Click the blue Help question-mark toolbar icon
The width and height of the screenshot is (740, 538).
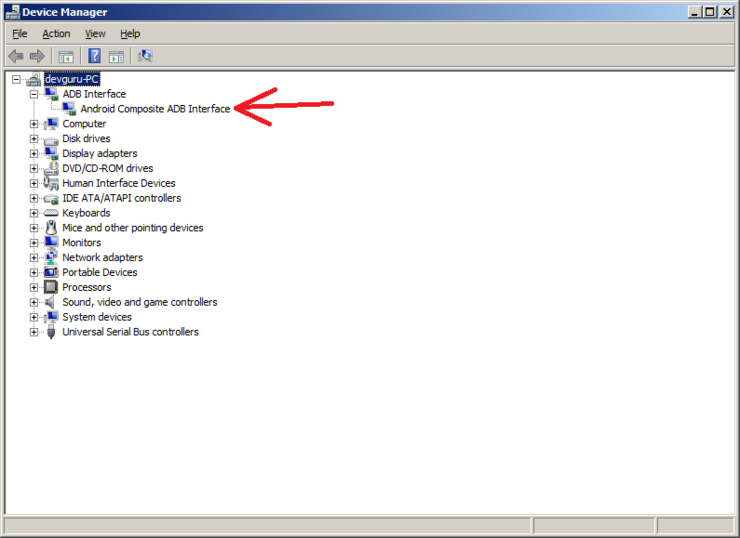[x=94, y=56]
